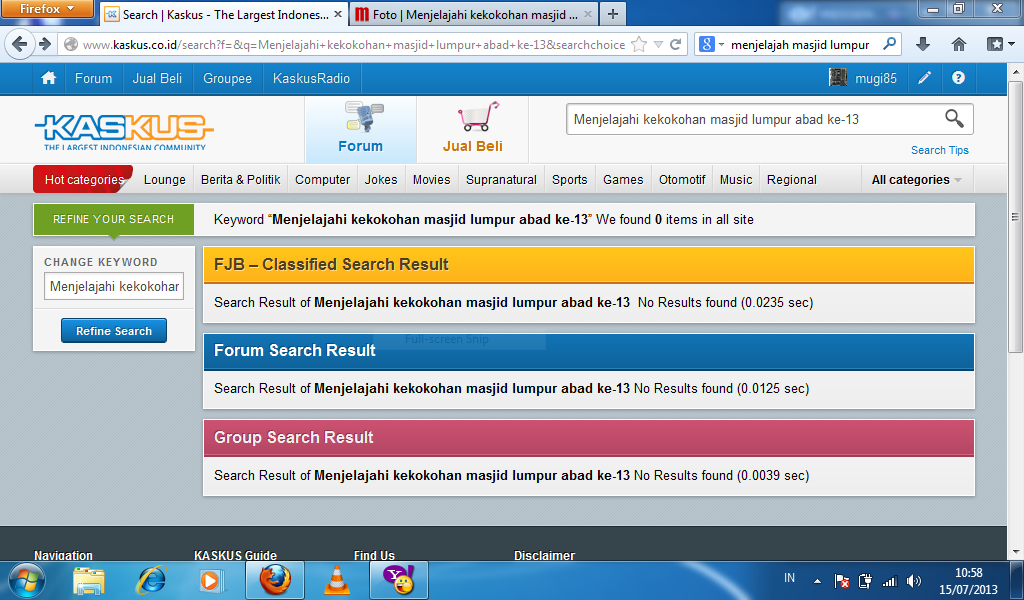Click the Google search magnifier icon

coord(889,44)
